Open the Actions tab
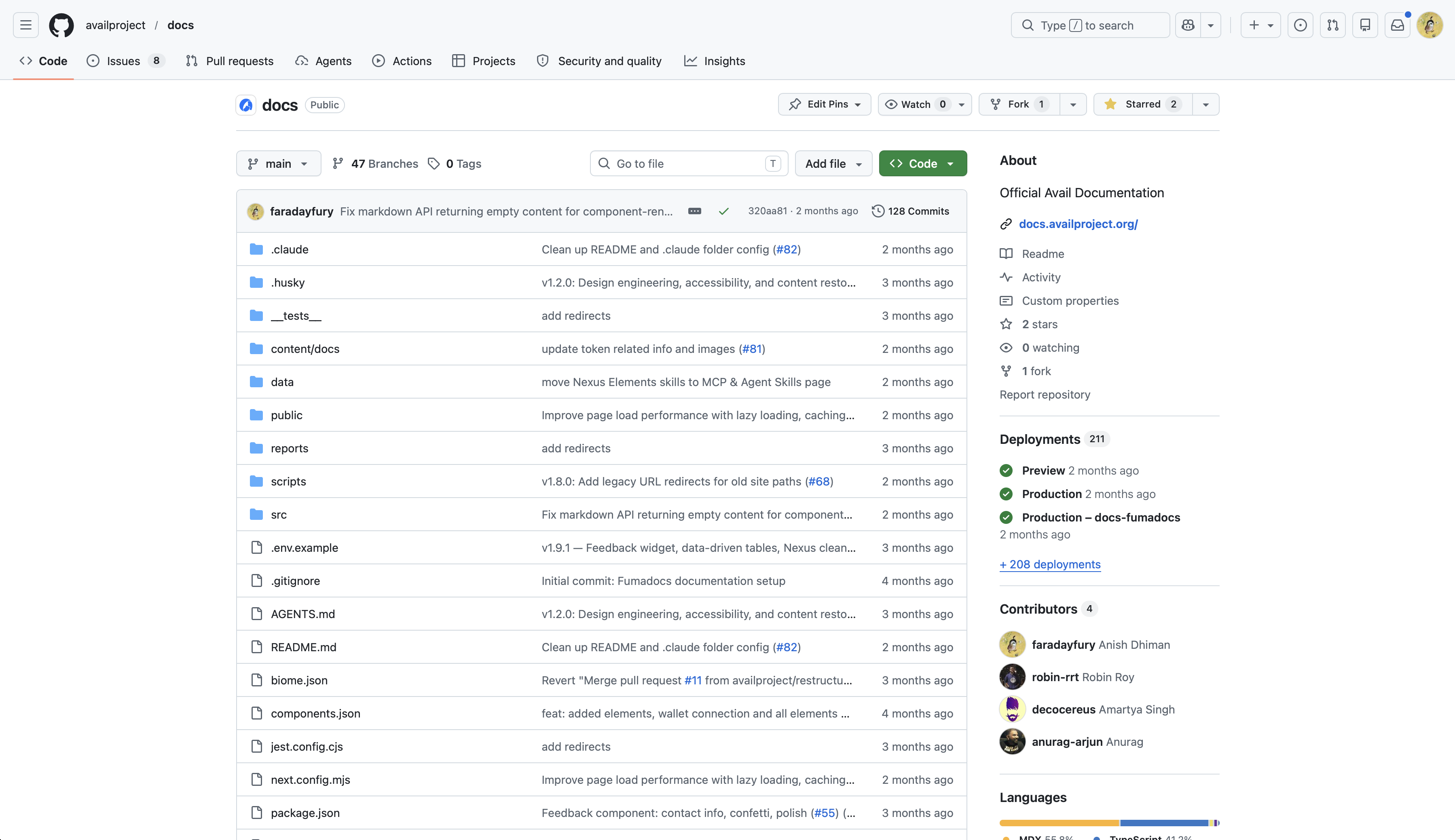 (x=402, y=61)
